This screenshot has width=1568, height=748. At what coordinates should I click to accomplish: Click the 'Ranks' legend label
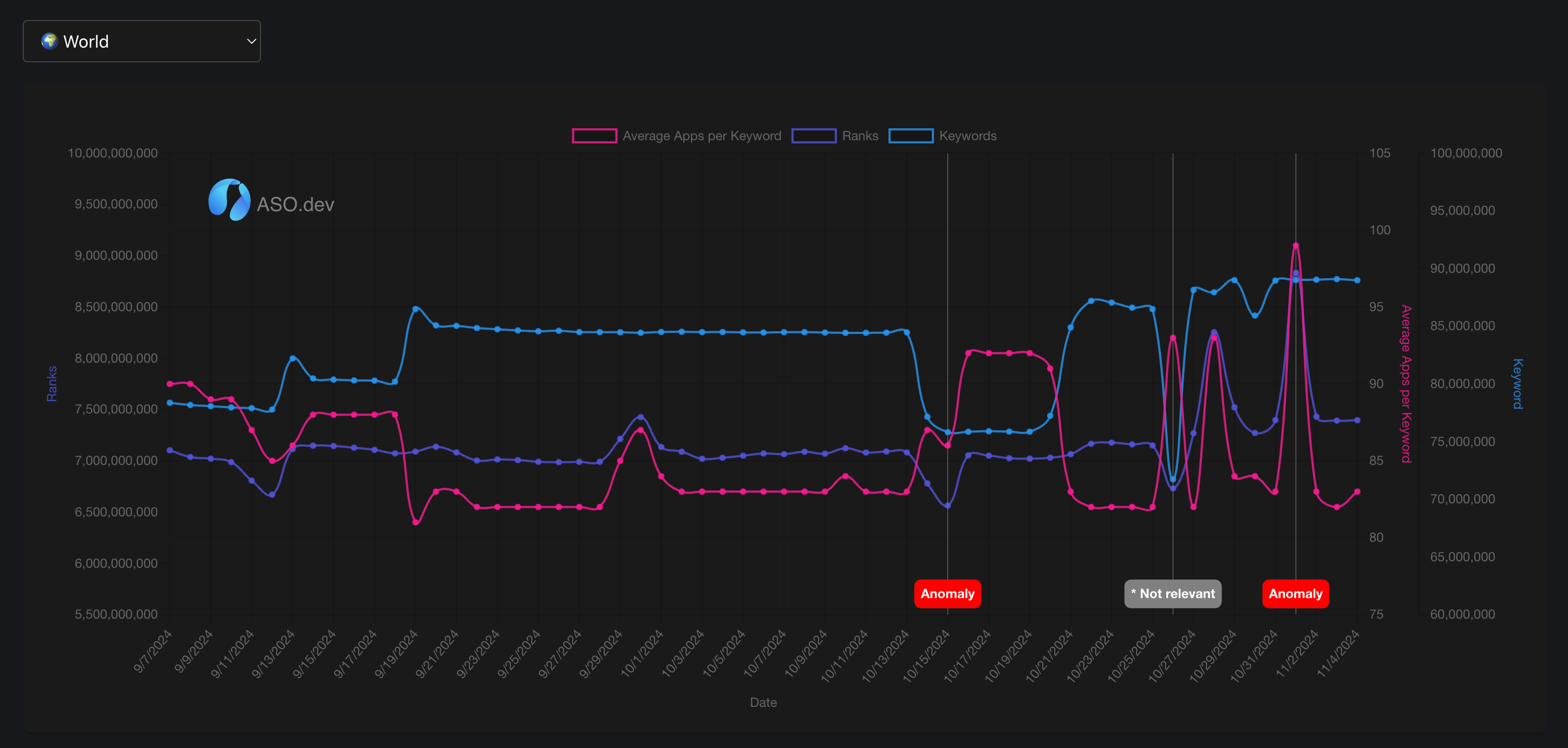tap(860, 136)
